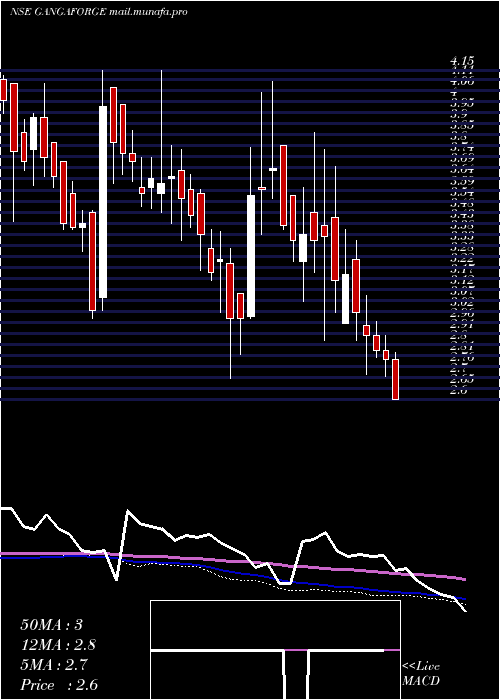This screenshot has height=700, width=500.
Task: Select the 5MA : 2.7 readout
Action: [54, 665]
